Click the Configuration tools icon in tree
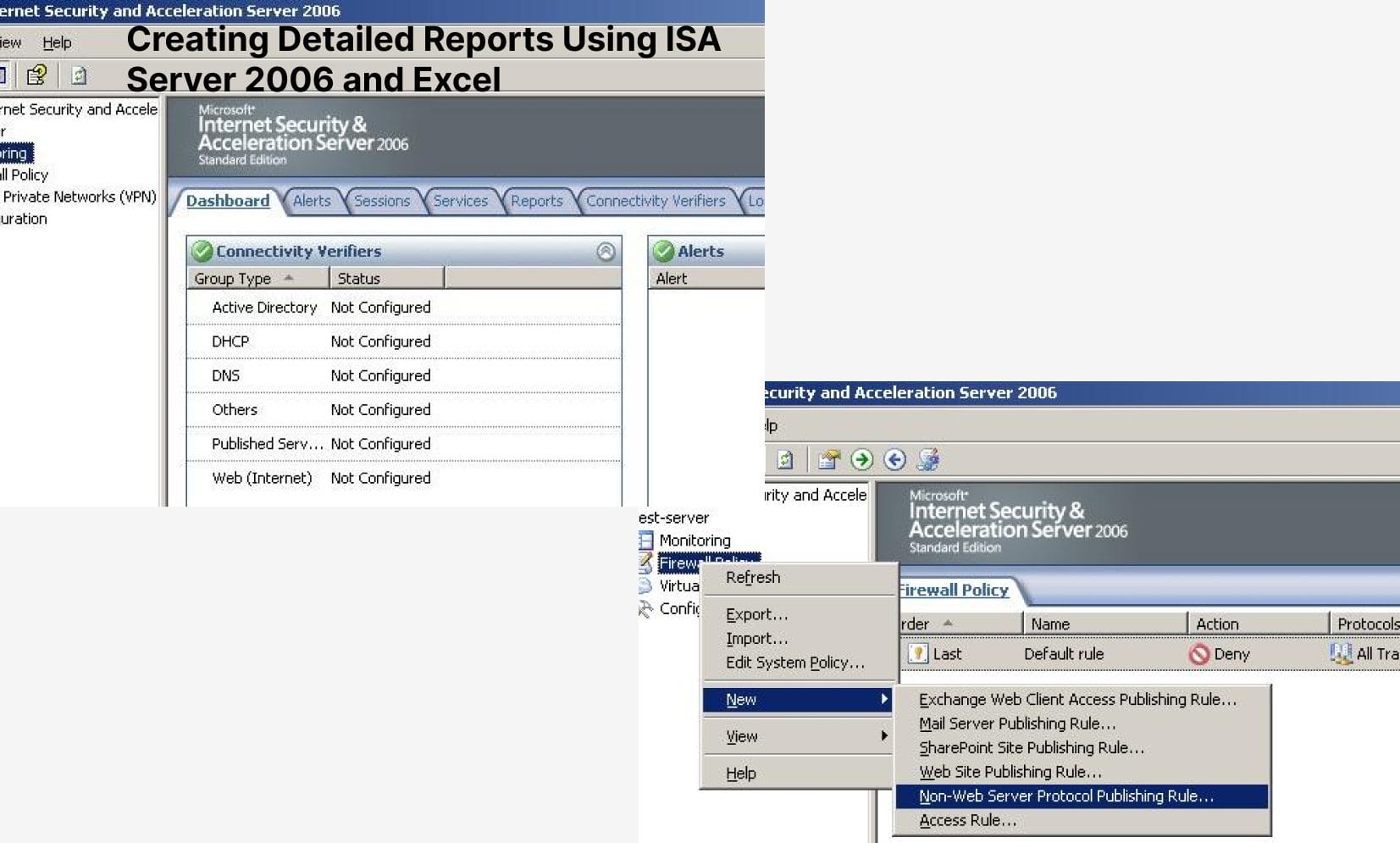 tap(646, 608)
